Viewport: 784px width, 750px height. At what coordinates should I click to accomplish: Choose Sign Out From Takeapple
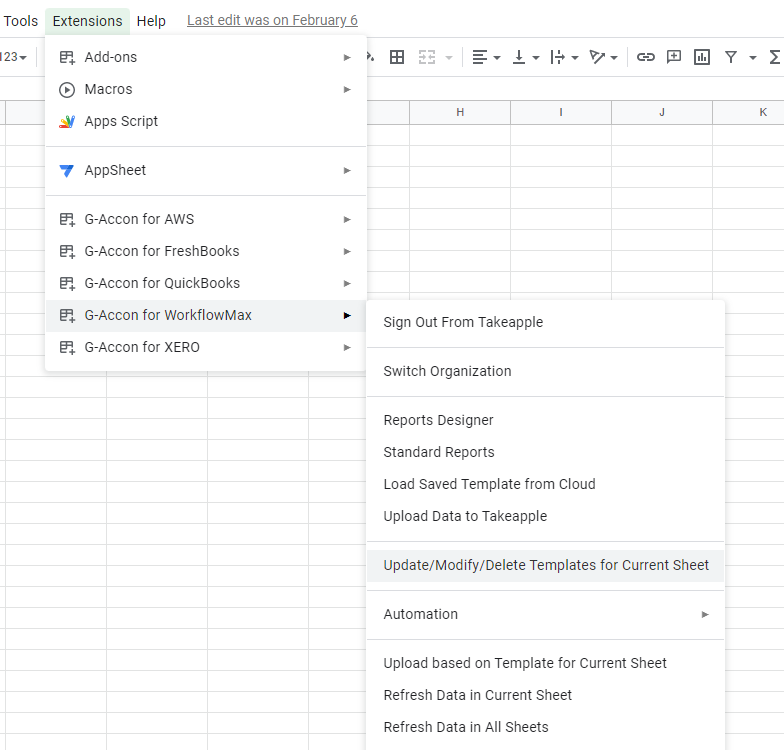click(546, 322)
